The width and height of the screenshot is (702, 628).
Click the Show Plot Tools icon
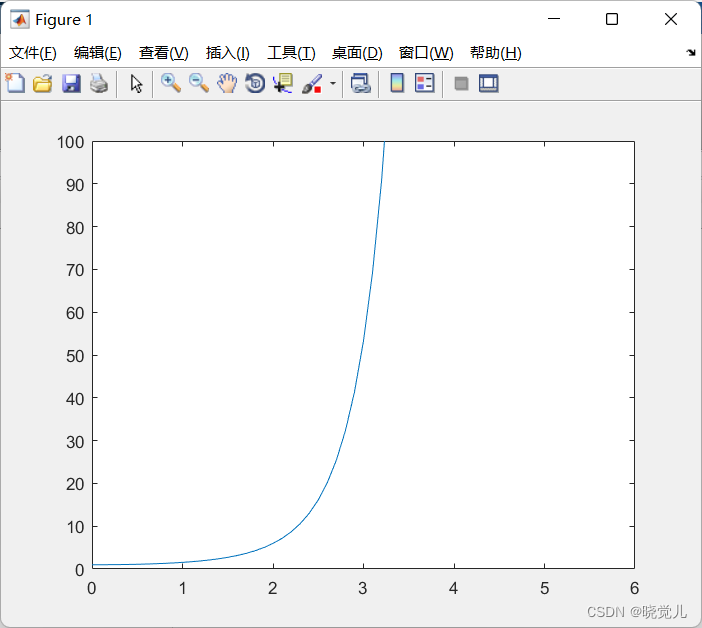488,84
